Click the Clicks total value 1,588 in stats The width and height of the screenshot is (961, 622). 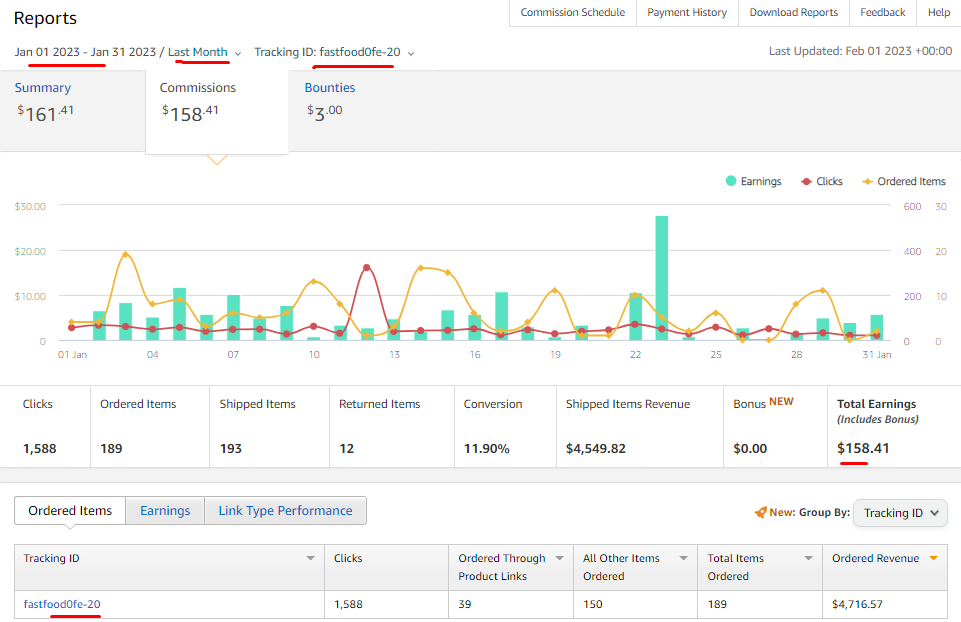pyautogui.click(x=40, y=449)
